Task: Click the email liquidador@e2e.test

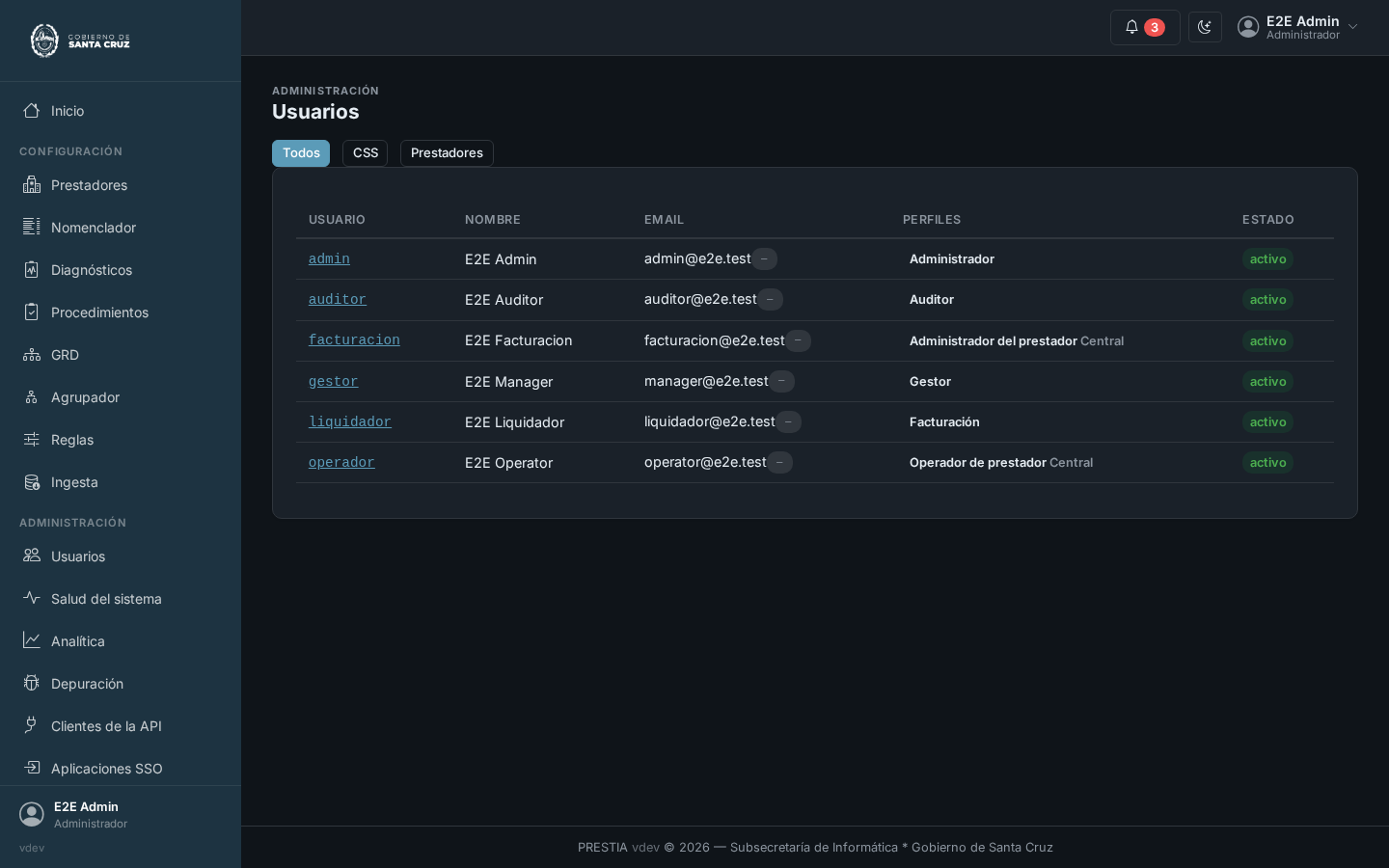Action: click(x=710, y=421)
